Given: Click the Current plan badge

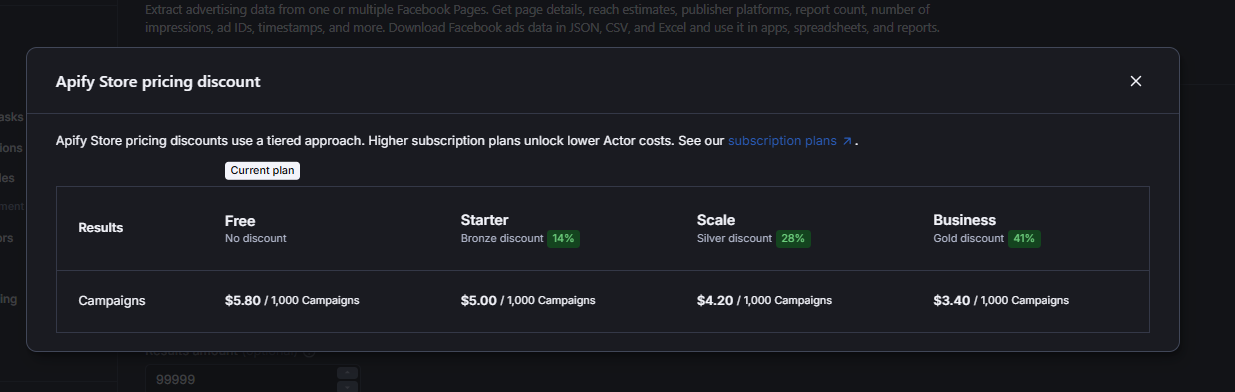Looking at the screenshot, I should click(x=263, y=170).
